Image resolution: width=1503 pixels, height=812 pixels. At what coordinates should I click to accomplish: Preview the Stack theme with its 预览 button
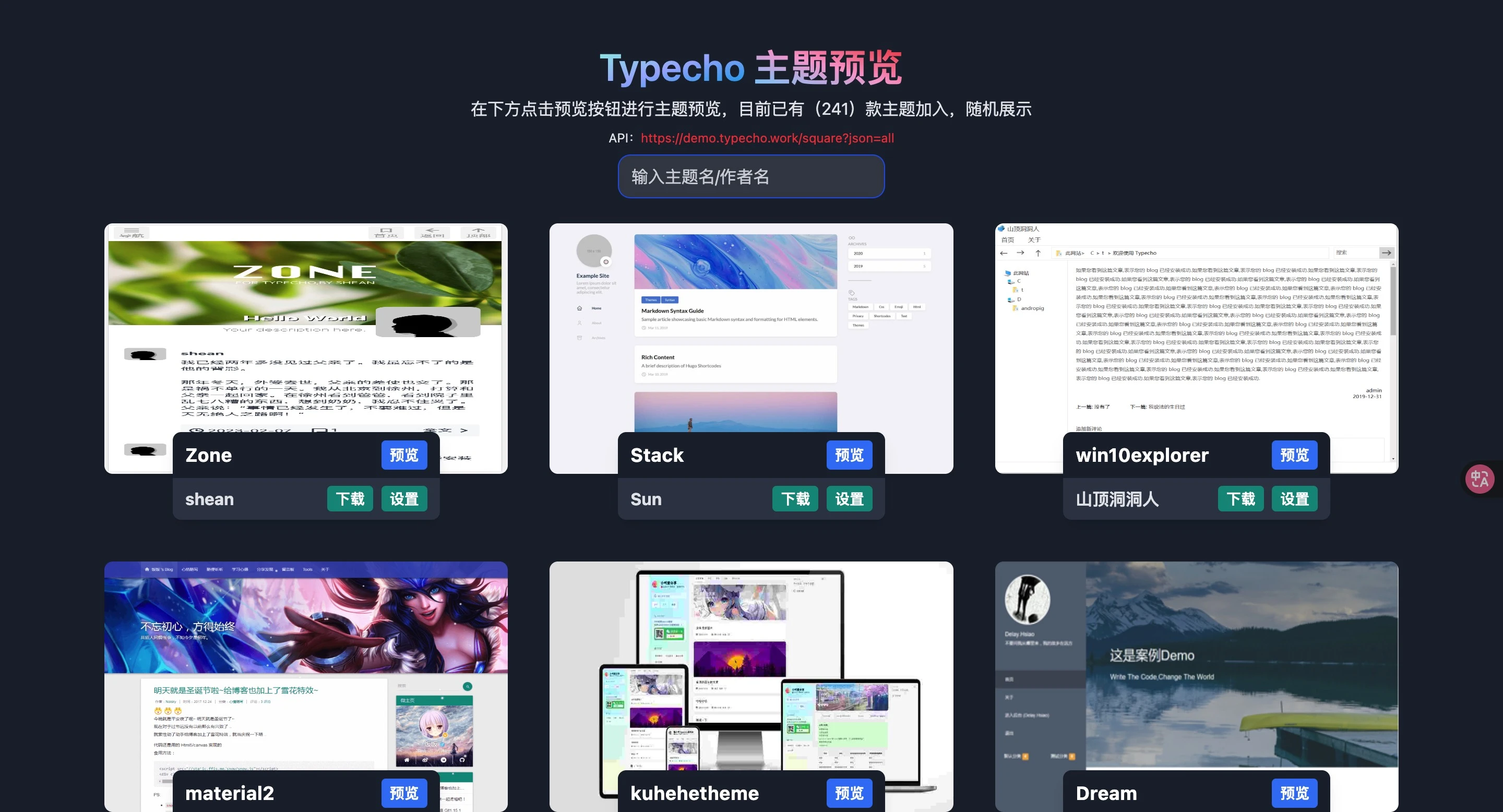(850, 455)
